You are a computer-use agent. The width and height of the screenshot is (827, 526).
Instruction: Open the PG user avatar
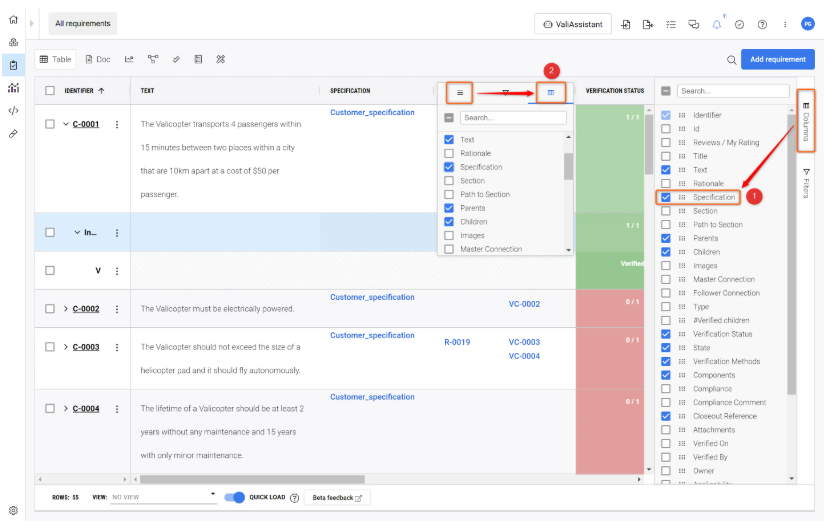(x=807, y=24)
